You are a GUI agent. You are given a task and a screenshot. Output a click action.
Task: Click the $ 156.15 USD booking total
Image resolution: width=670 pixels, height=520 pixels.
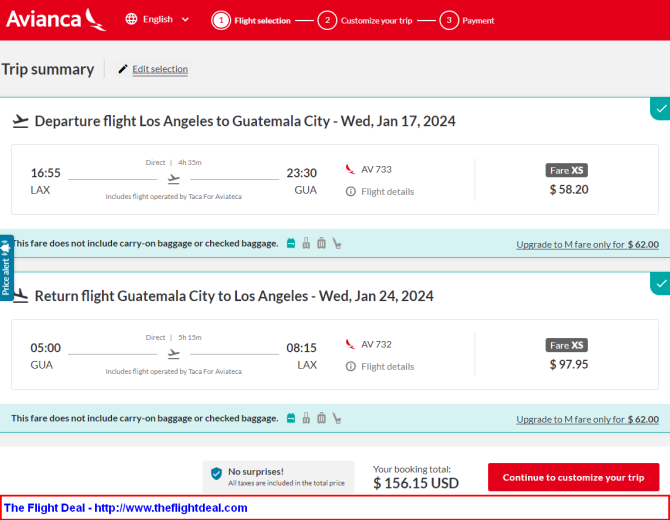click(416, 483)
